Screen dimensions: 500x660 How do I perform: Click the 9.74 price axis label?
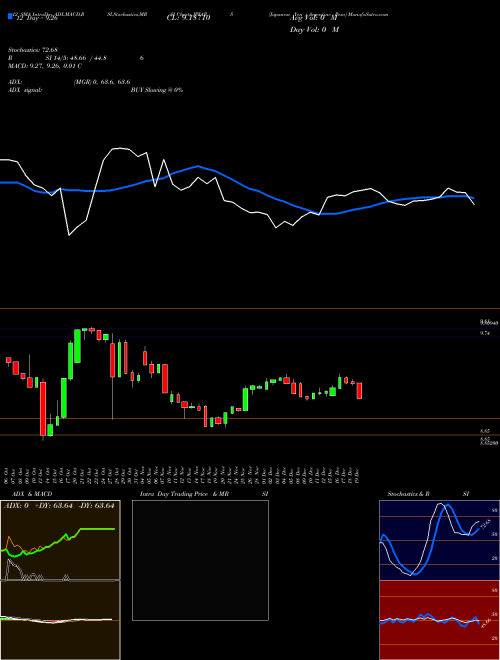[485, 333]
